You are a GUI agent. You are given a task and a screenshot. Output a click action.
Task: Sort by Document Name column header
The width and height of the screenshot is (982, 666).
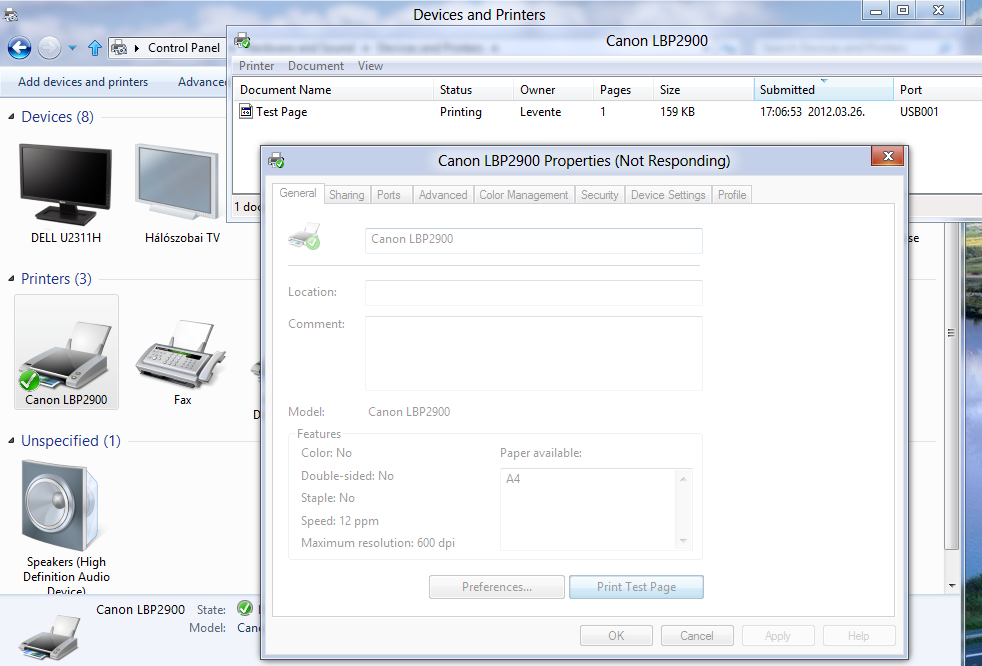point(333,90)
